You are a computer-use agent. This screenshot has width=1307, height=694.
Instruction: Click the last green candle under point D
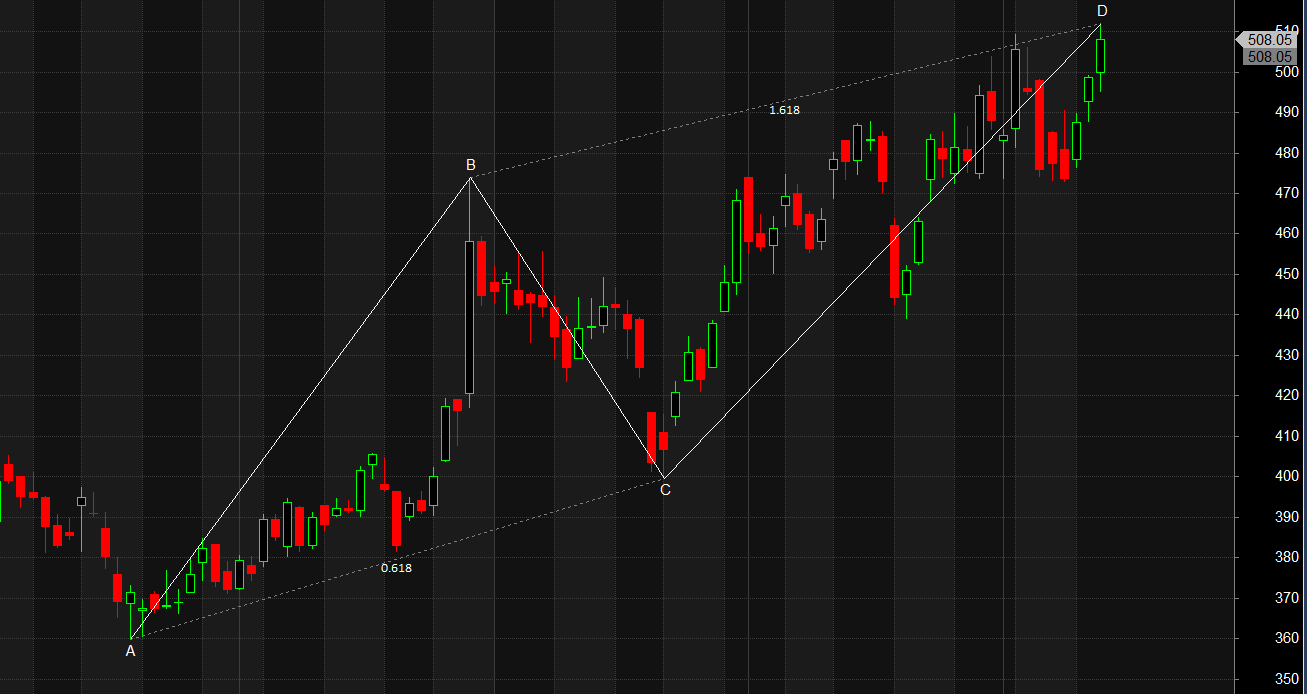1101,55
